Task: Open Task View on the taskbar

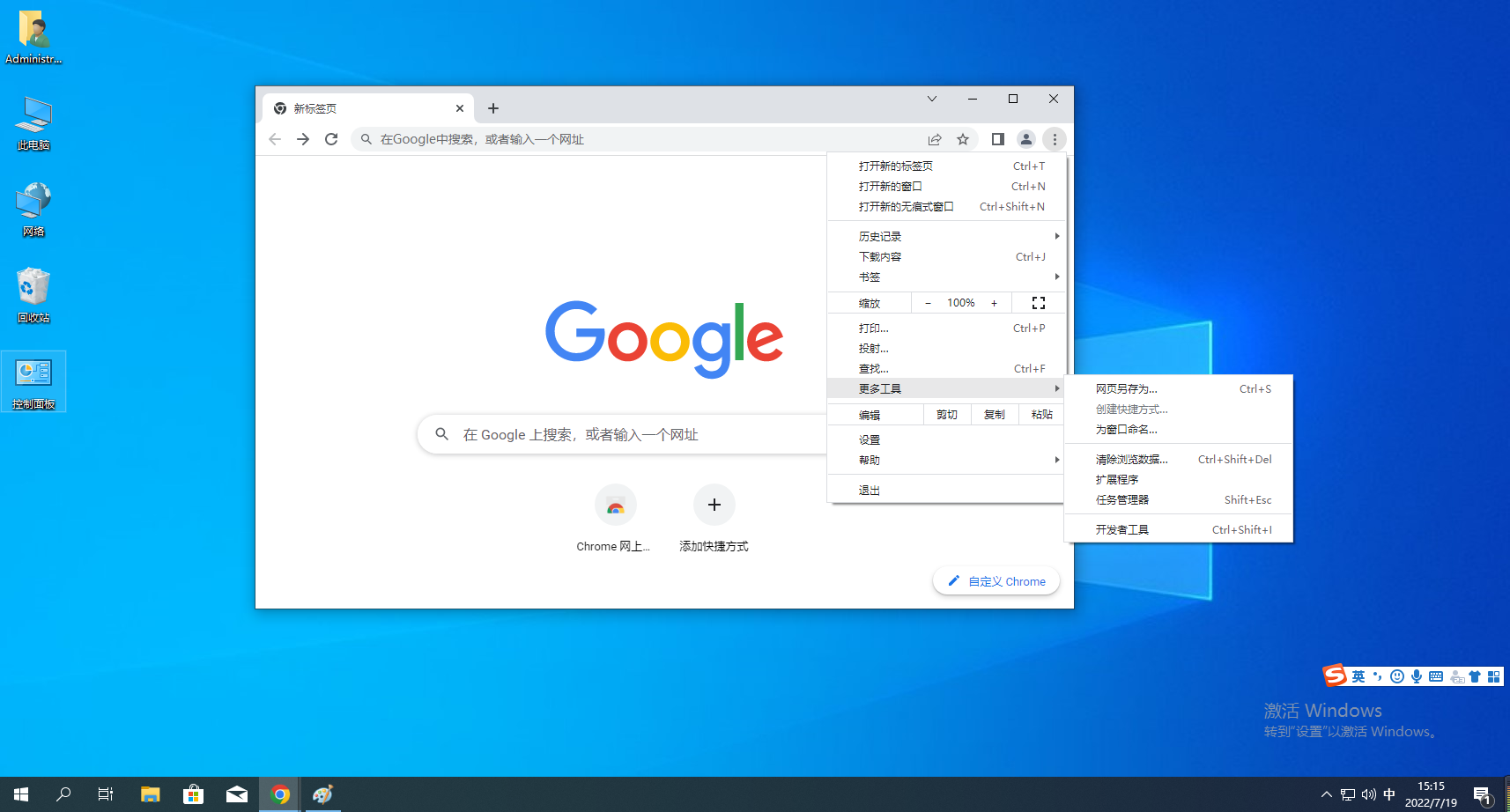Action: 106,794
